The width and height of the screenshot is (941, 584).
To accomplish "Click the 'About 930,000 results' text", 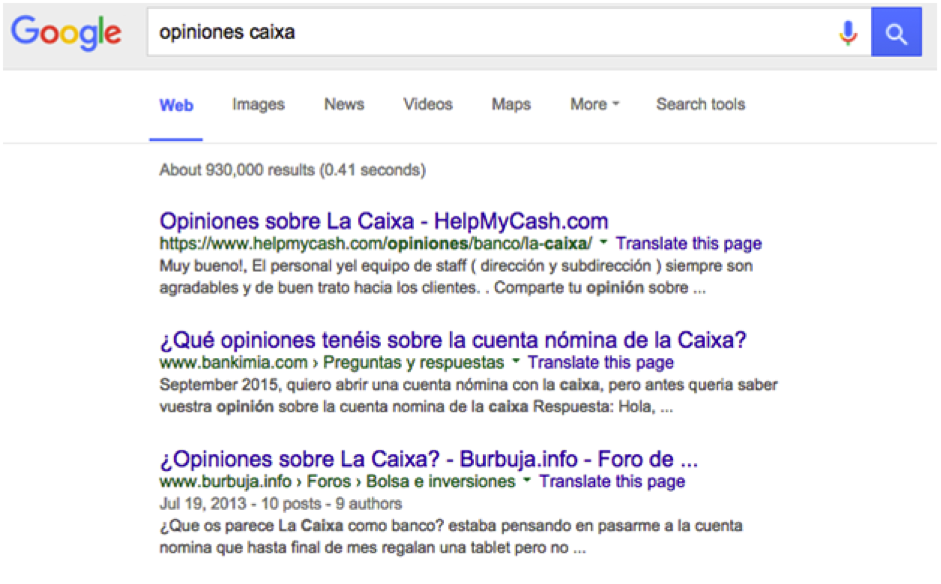I will click(292, 170).
